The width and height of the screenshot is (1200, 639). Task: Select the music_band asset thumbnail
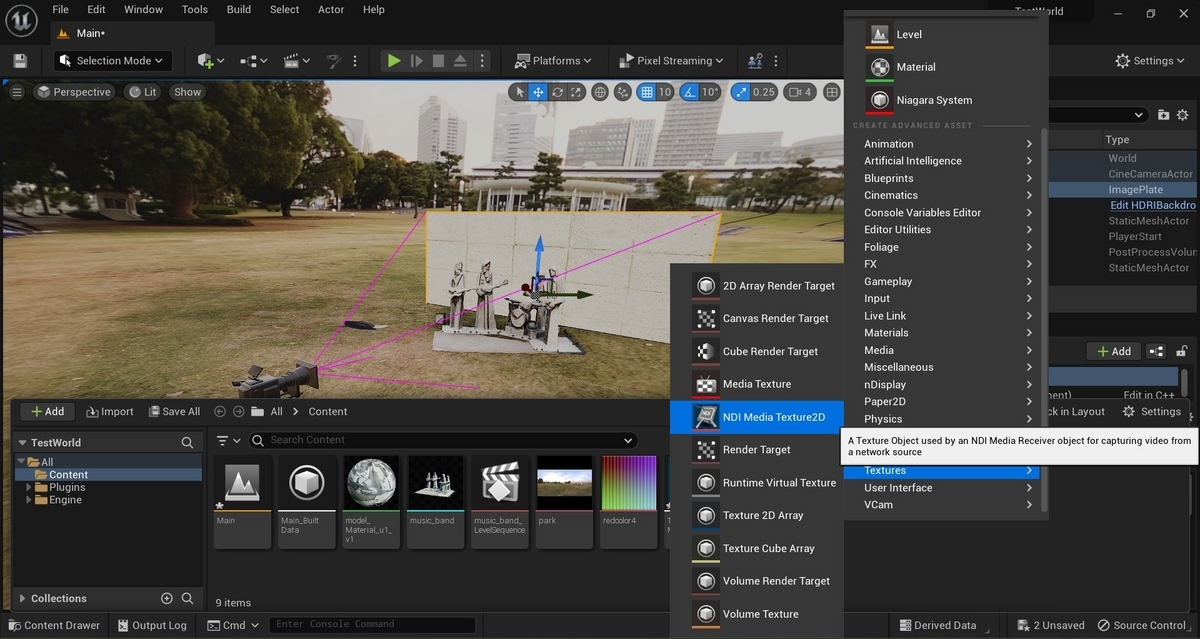tap(436, 501)
